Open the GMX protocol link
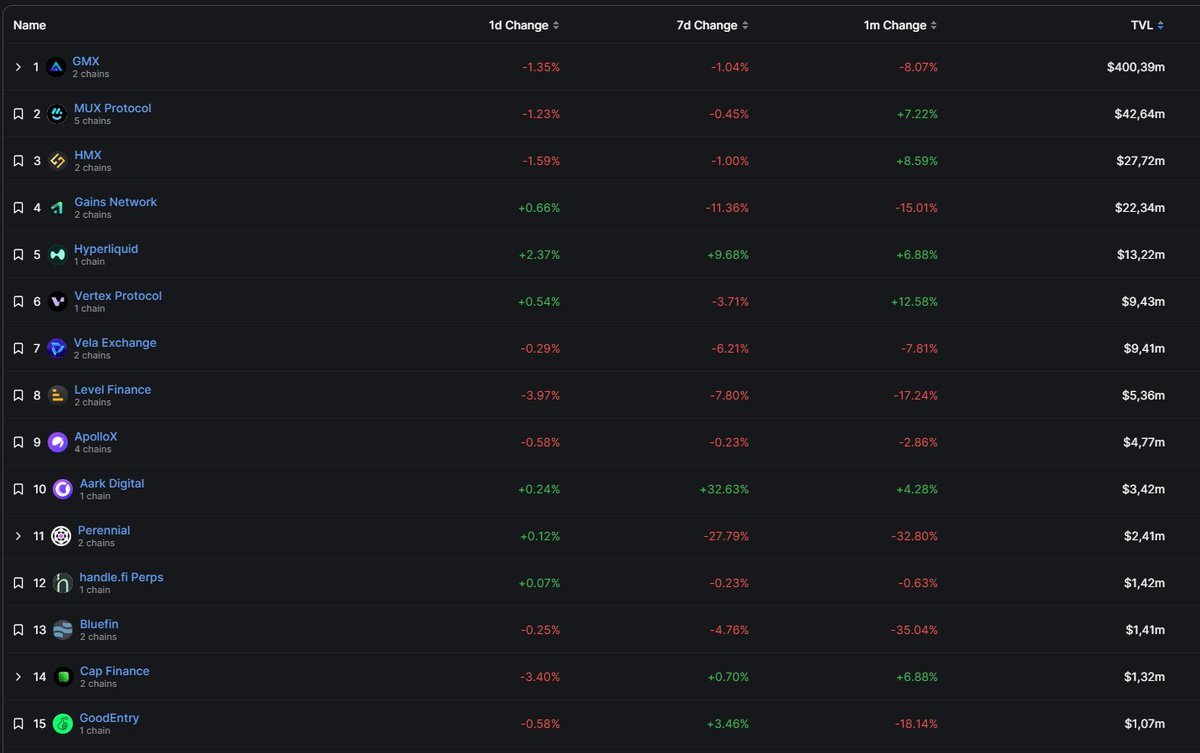The image size is (1200, 753). point(86,61)
